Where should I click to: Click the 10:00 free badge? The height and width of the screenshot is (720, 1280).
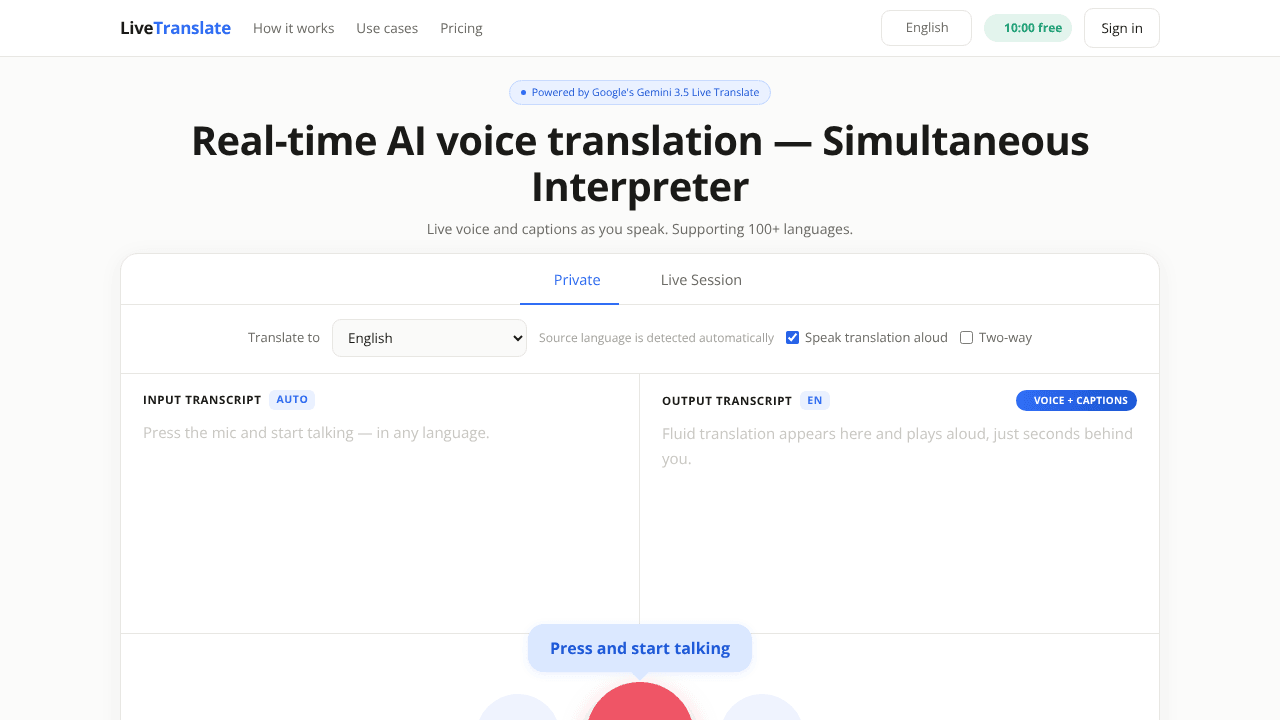(x=1028, y=28)
